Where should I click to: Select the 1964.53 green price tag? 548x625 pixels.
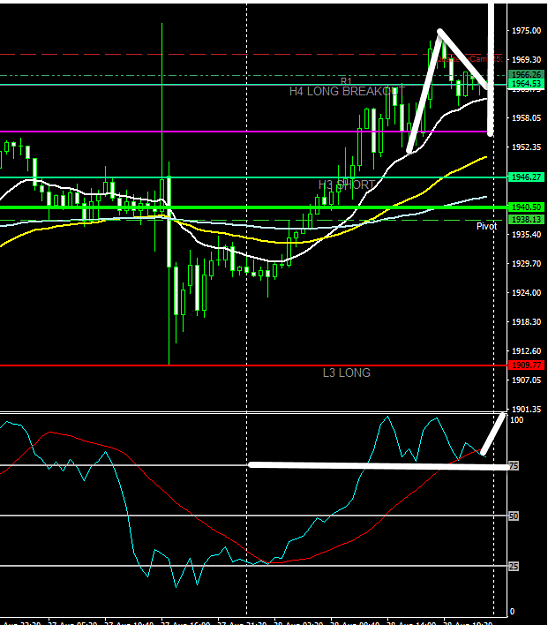(526, 83)
